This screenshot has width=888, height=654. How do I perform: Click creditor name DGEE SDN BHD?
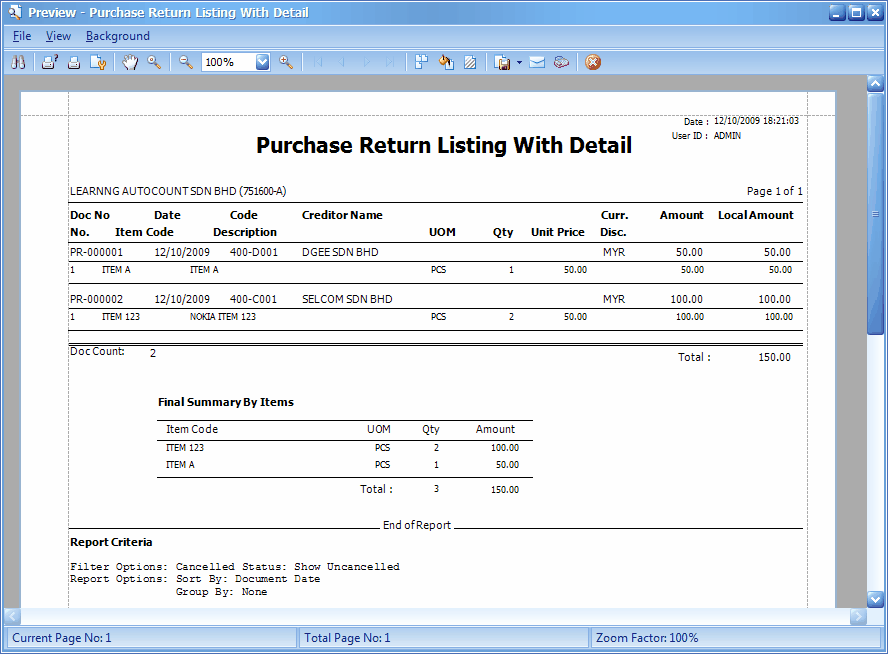340,252
